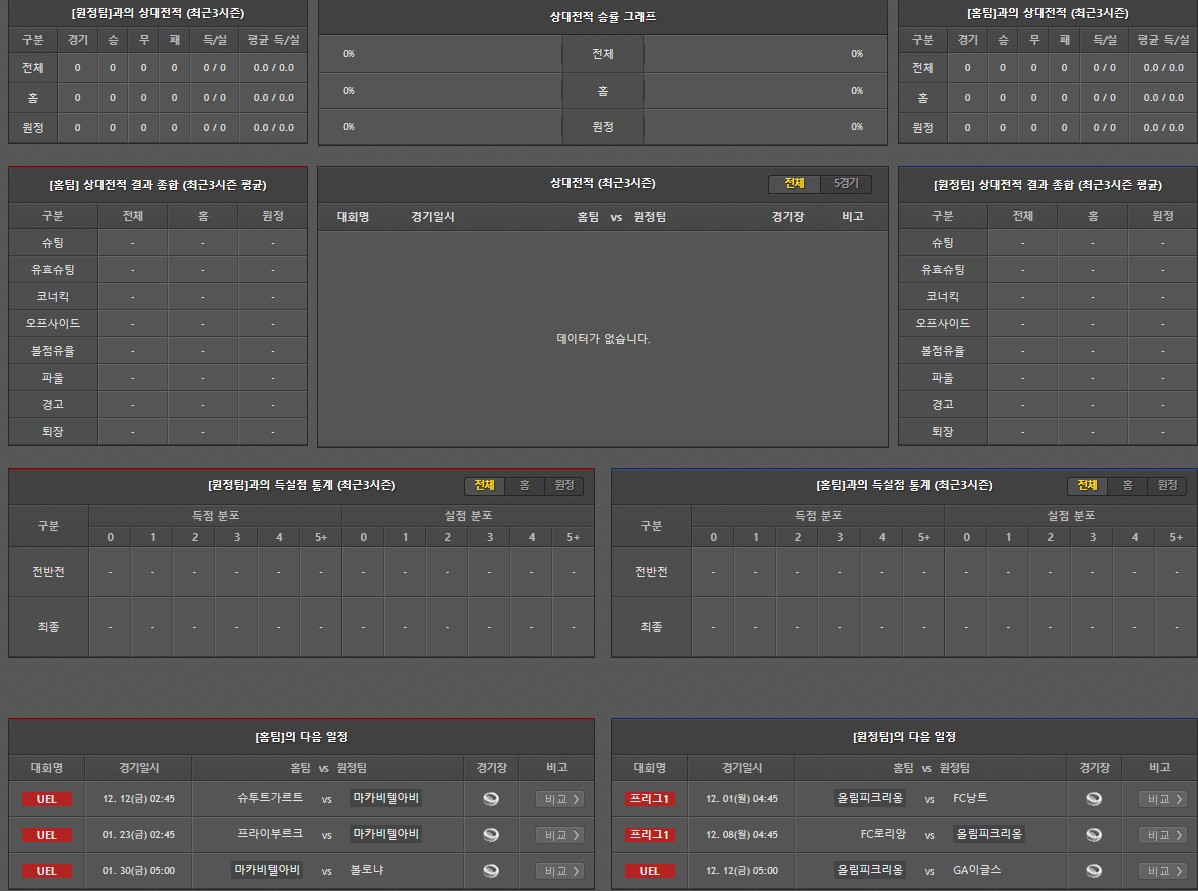Click stadium icon for 올림피크리옹 vs FC낭트 match
The width and height of the screenshot is (1198, 891).
1094,799
